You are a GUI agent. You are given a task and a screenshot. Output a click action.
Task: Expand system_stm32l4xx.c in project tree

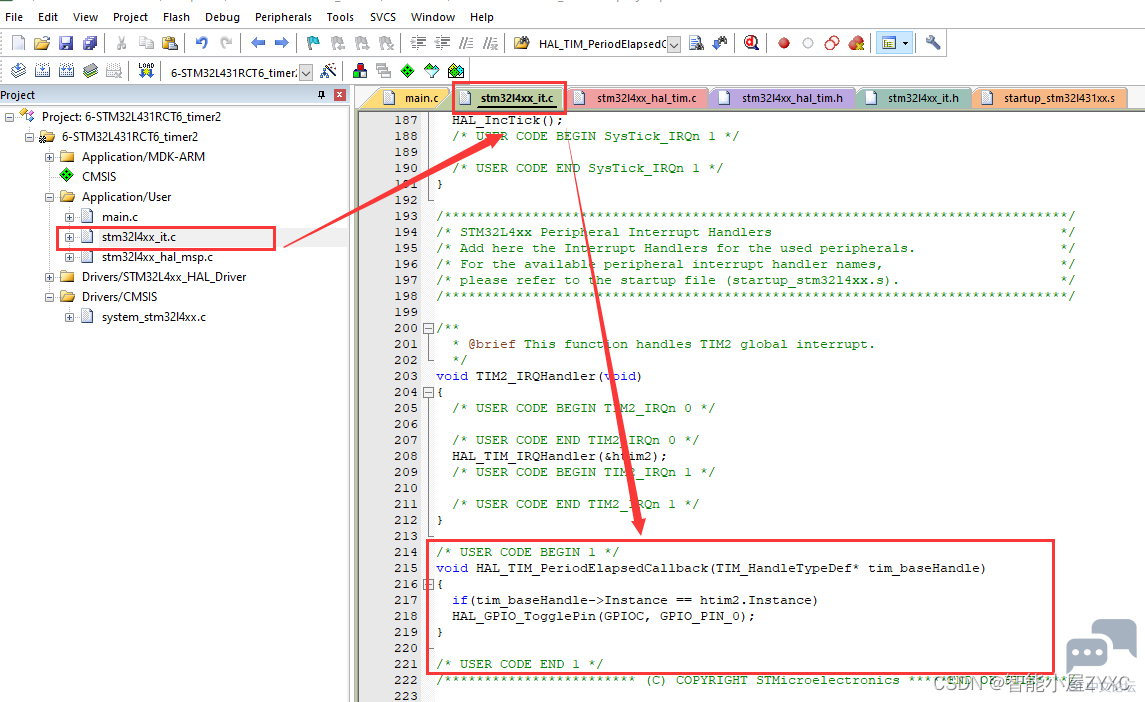[x=69, y=317]
